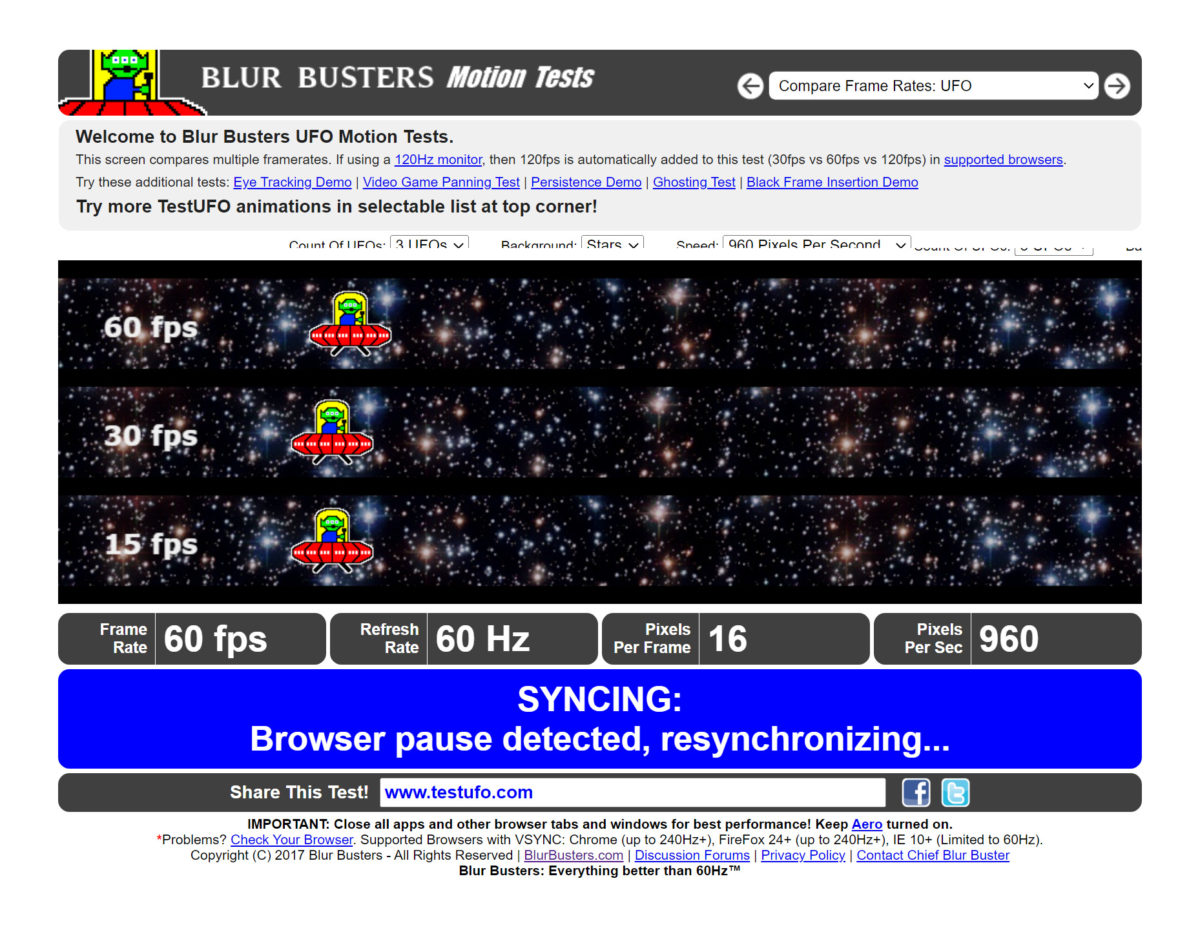
Task: Share this test on Twitter
Action: coord(955,793)
